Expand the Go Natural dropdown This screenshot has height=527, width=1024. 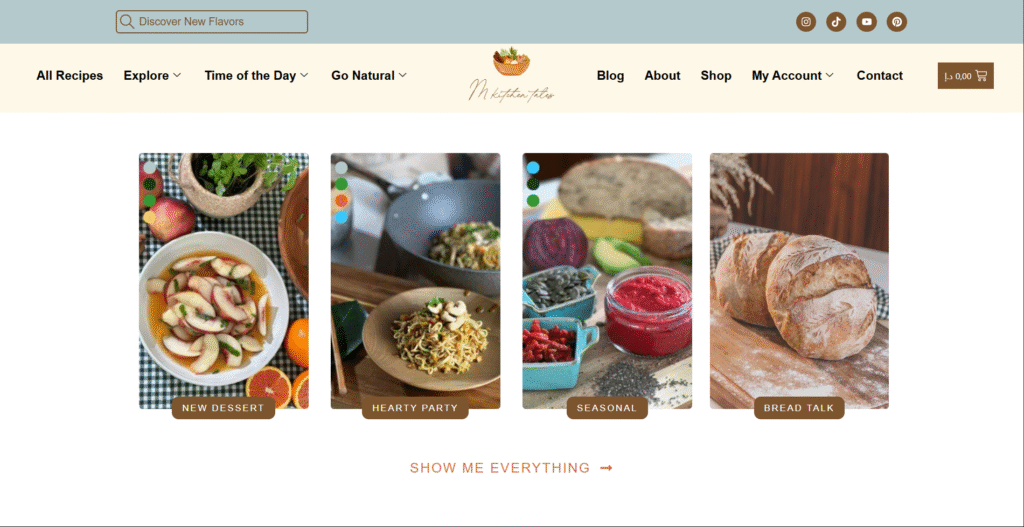tap(369, 76)
